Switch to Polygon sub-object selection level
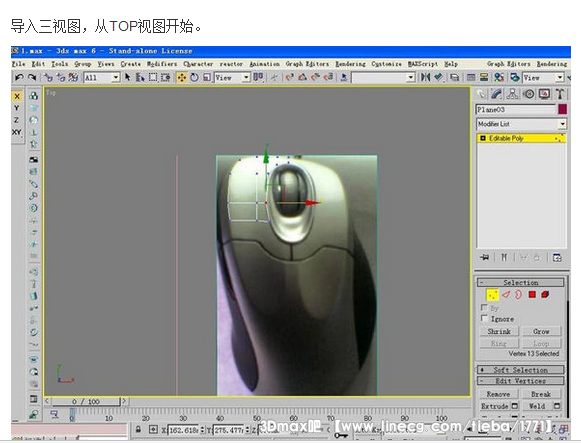The height and width of the screenshot is (443, 581). [x=532, y=295]
